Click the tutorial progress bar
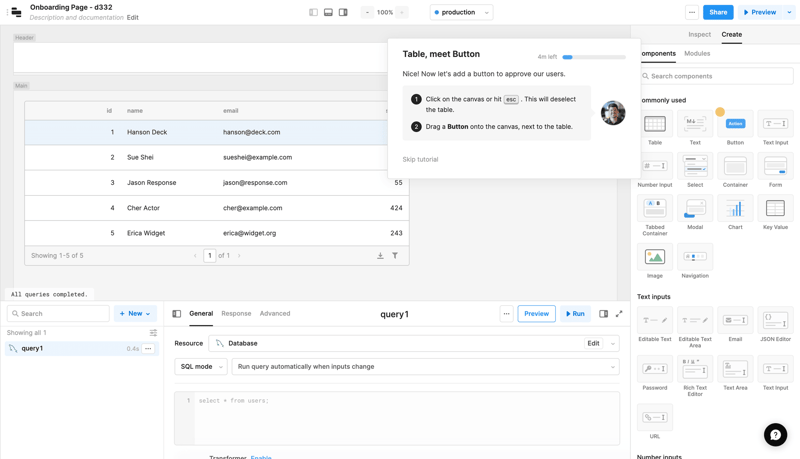The width and height of the screenshot is (800, 459). tap(594, 57)
